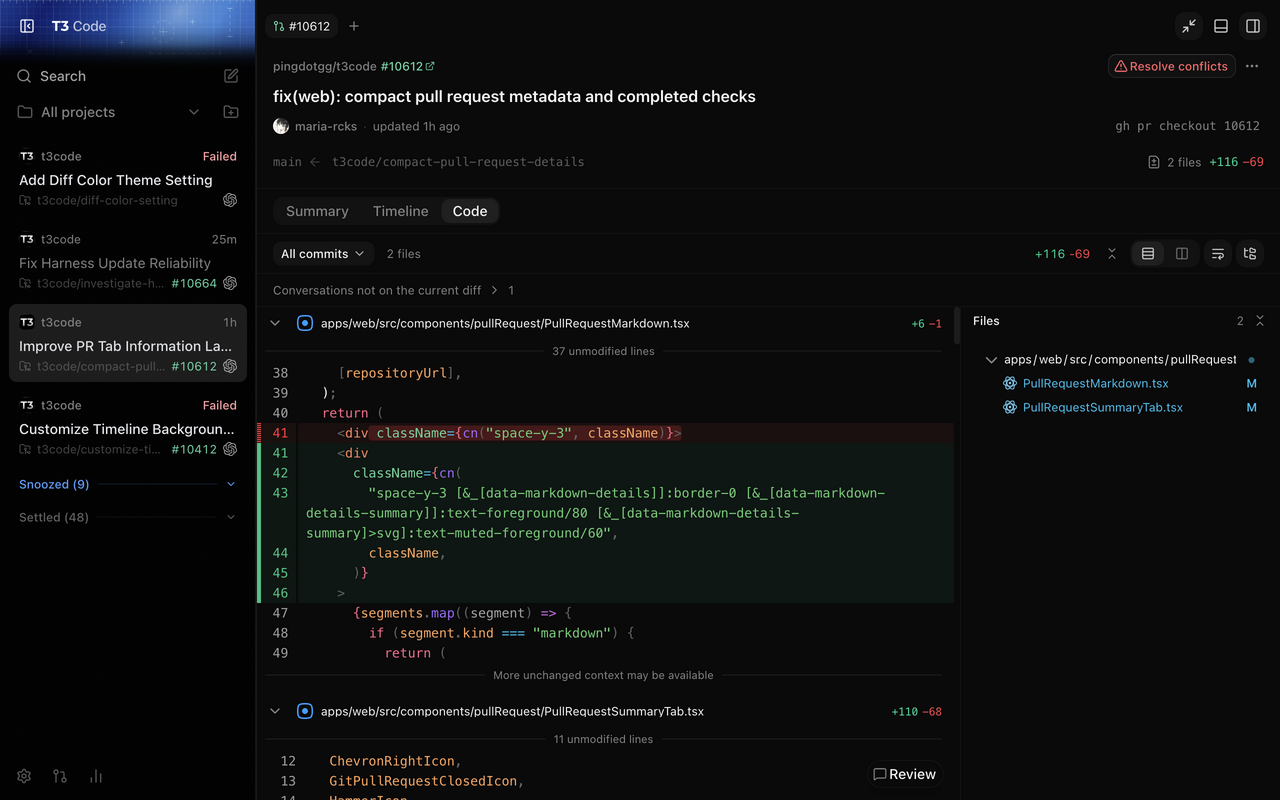Select unified diff layout
Viewport: 1280px width, 800px height.
pos(1148,254)
